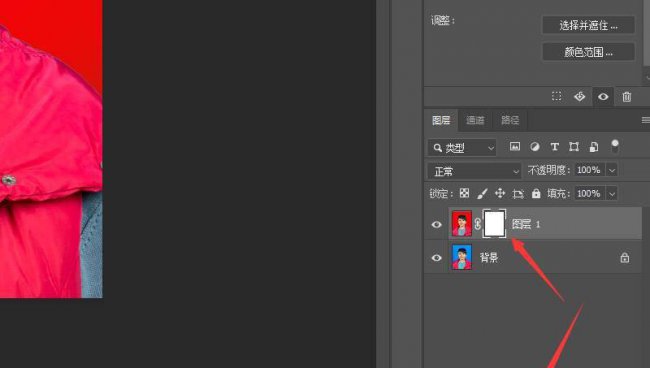Lock all padlock icon
650x368 pixels.
click(536, 193)
